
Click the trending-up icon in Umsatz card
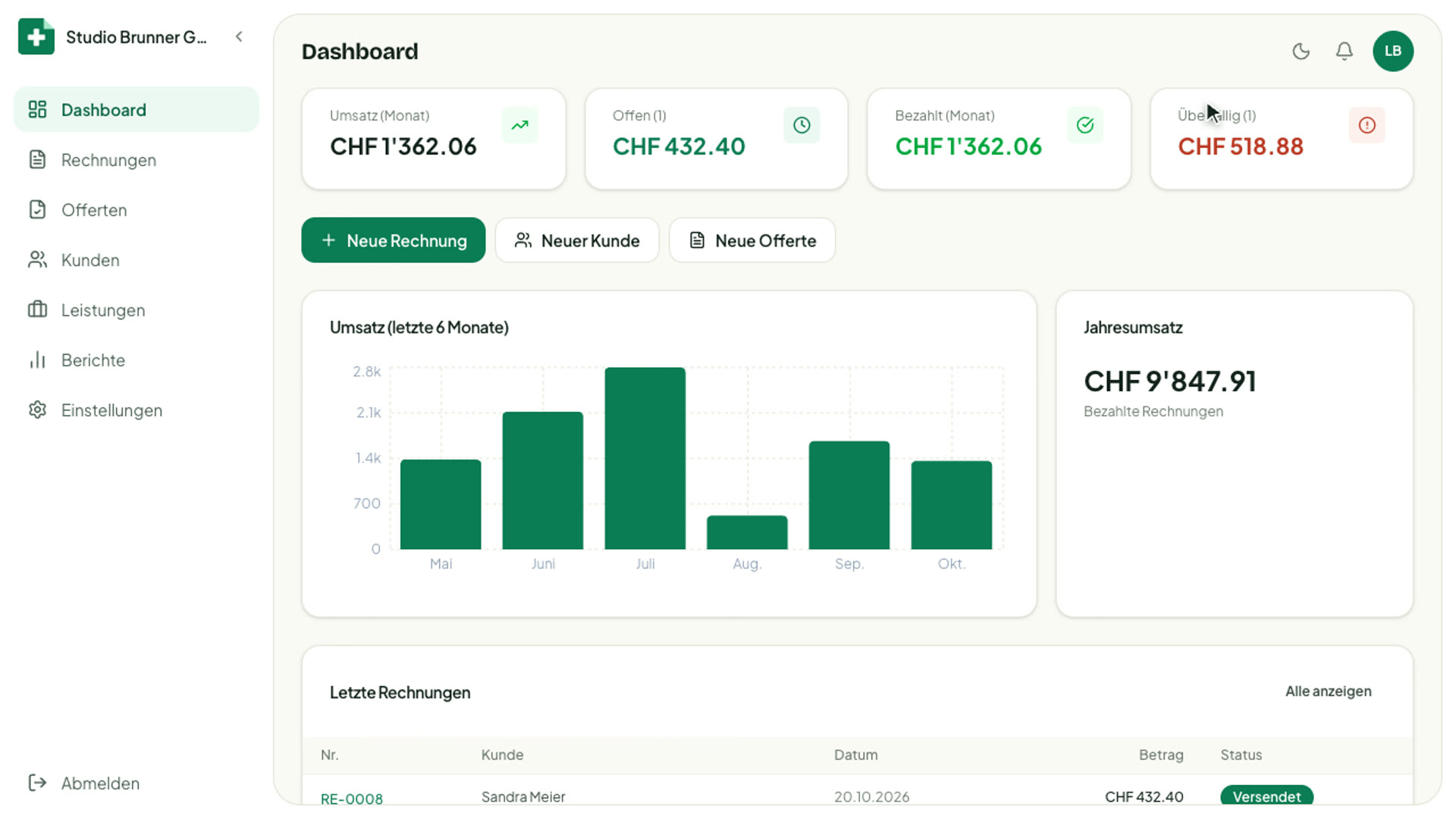520,125
